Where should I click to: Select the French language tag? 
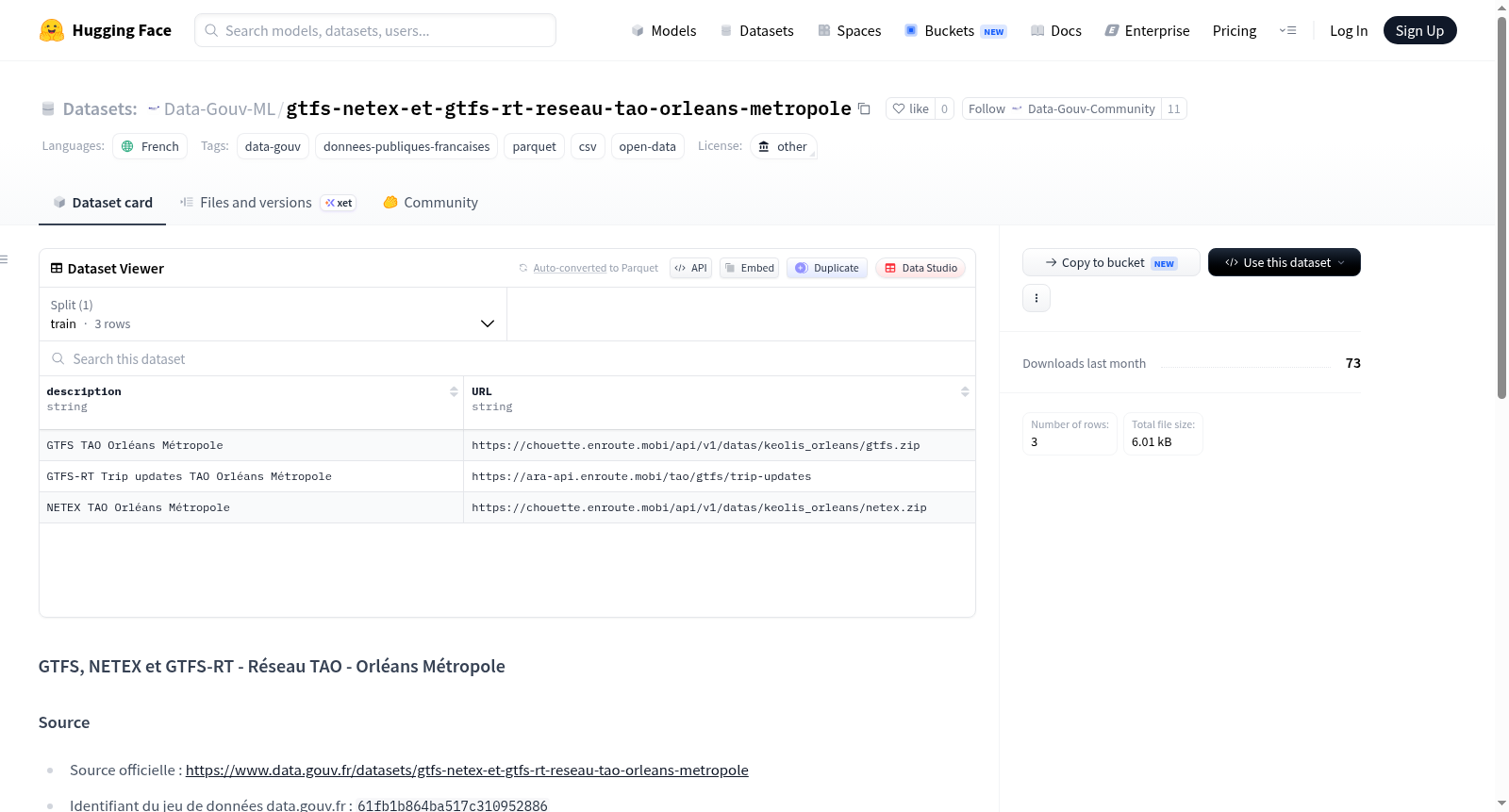(150, 146)
